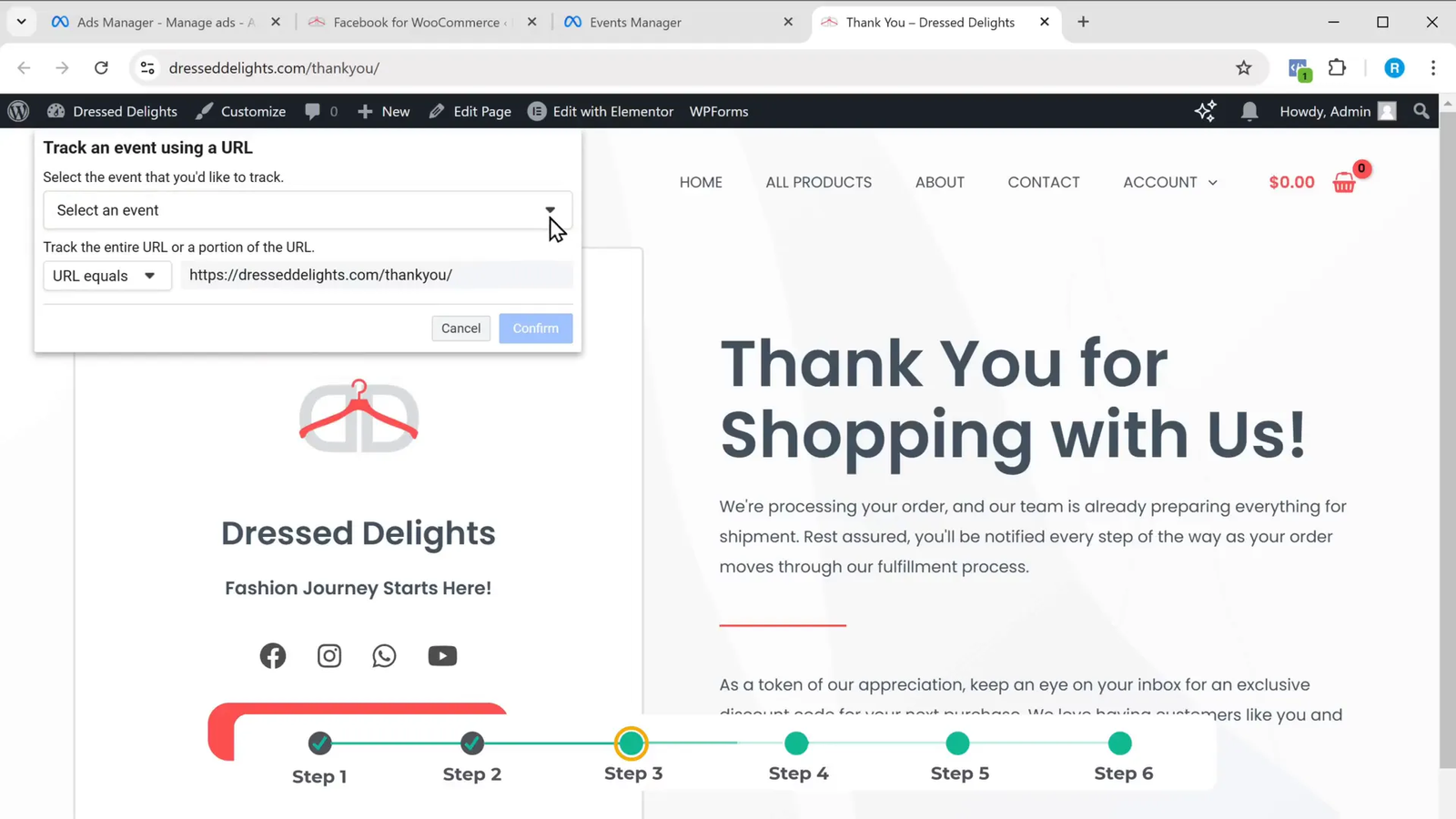The width and height of the screenshot is (1456, 819).
Task: Open the browser extensions puzzle icon
Action: click(1337, 67)
